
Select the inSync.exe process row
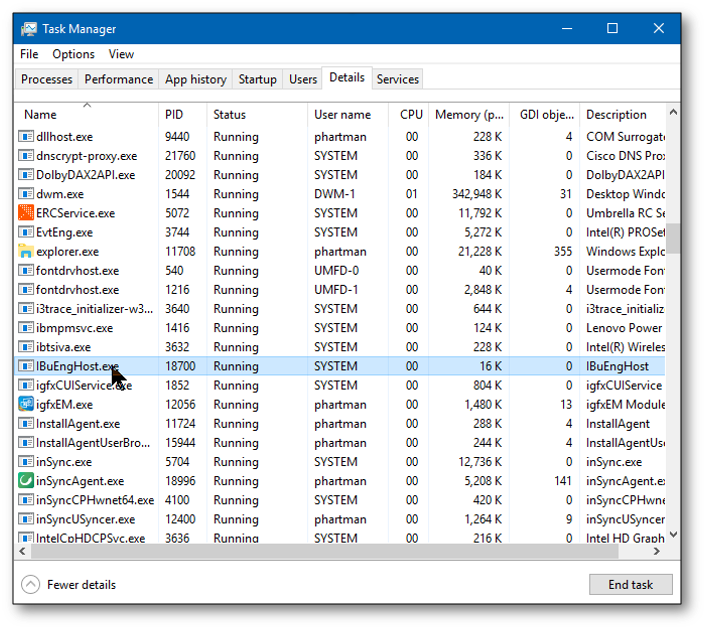(300, 462)
